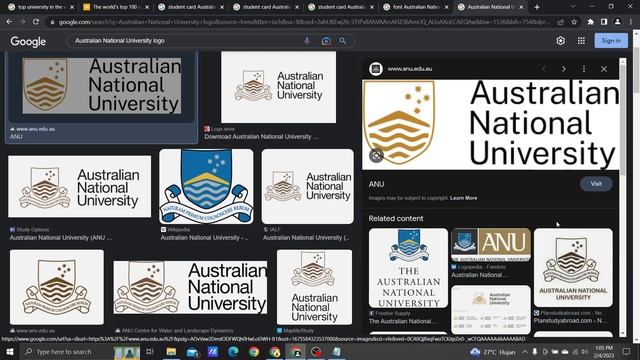640x360 pixels.
Task: Open the weather widget showing 27°C Hujan
Action: coord(493,351)
